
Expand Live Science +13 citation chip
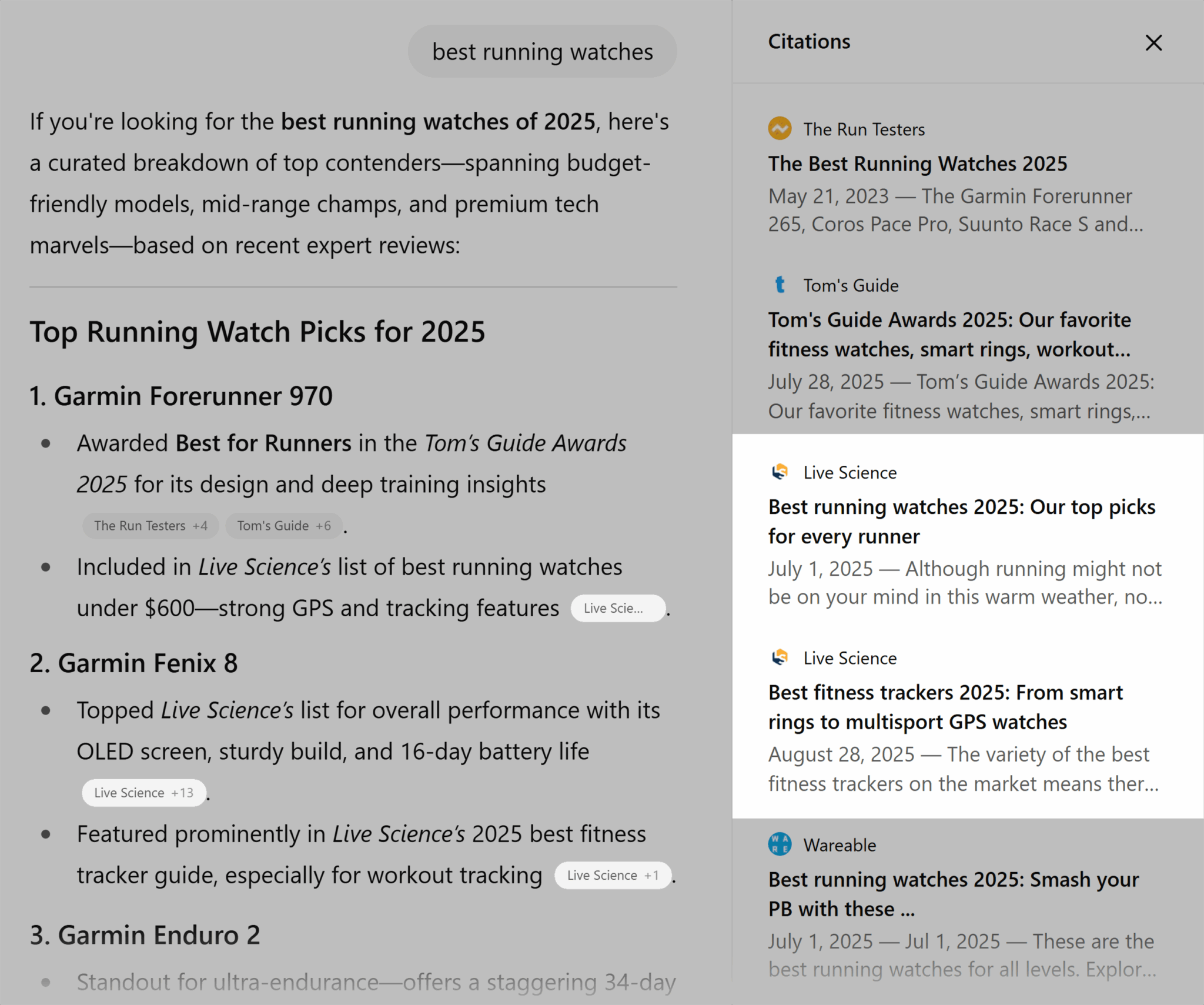point(143,793)
